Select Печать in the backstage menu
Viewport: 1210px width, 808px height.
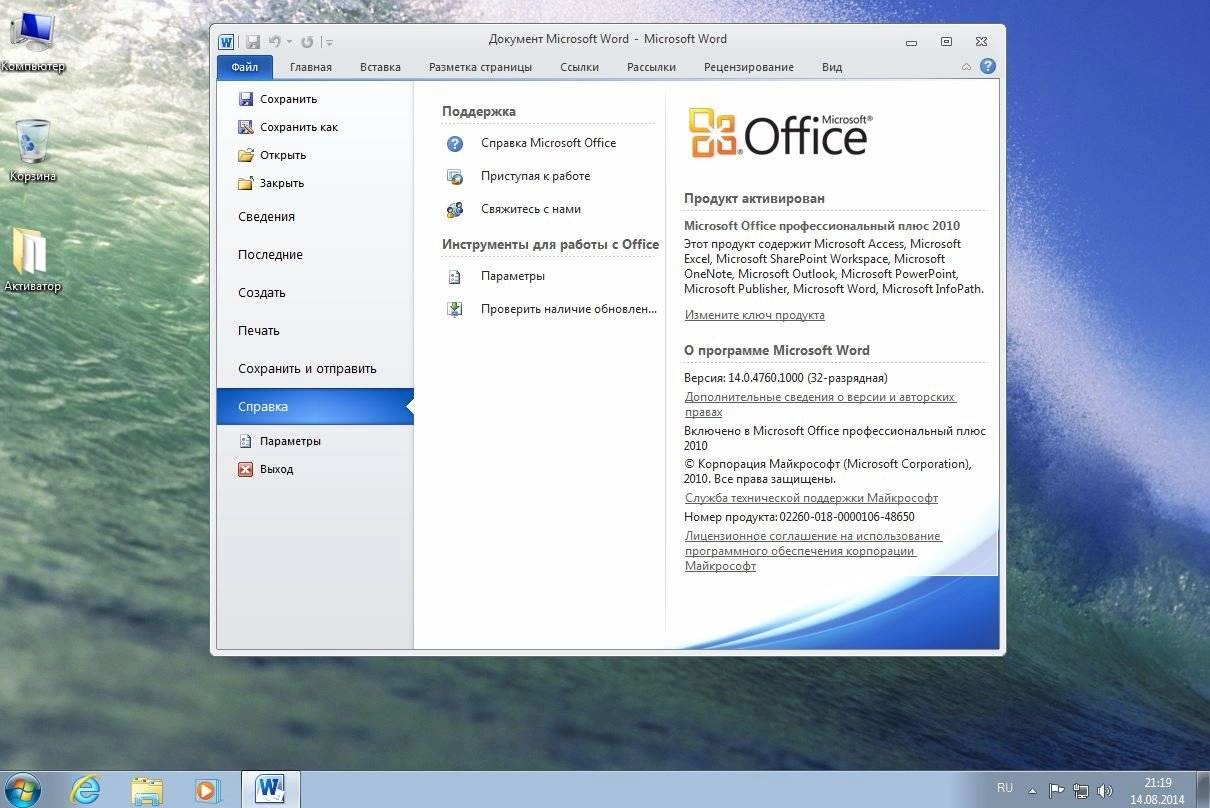coord(315,331)
